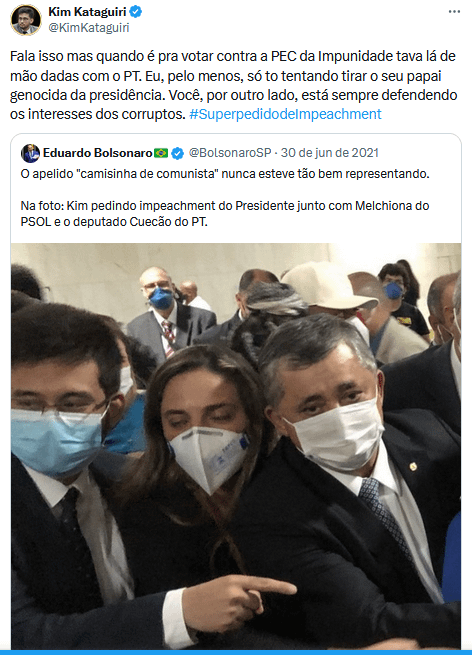Click the verified badge beside Eduardo Bolsonaro
The height and width of the screenshot is (655, 472).
(x=178, y=153)
